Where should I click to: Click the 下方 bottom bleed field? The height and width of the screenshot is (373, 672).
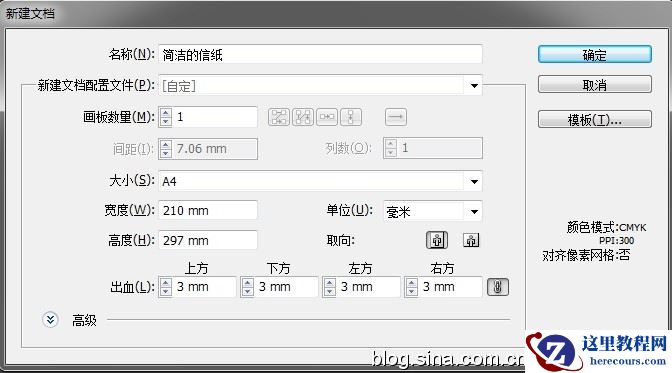tap(286, 287)
